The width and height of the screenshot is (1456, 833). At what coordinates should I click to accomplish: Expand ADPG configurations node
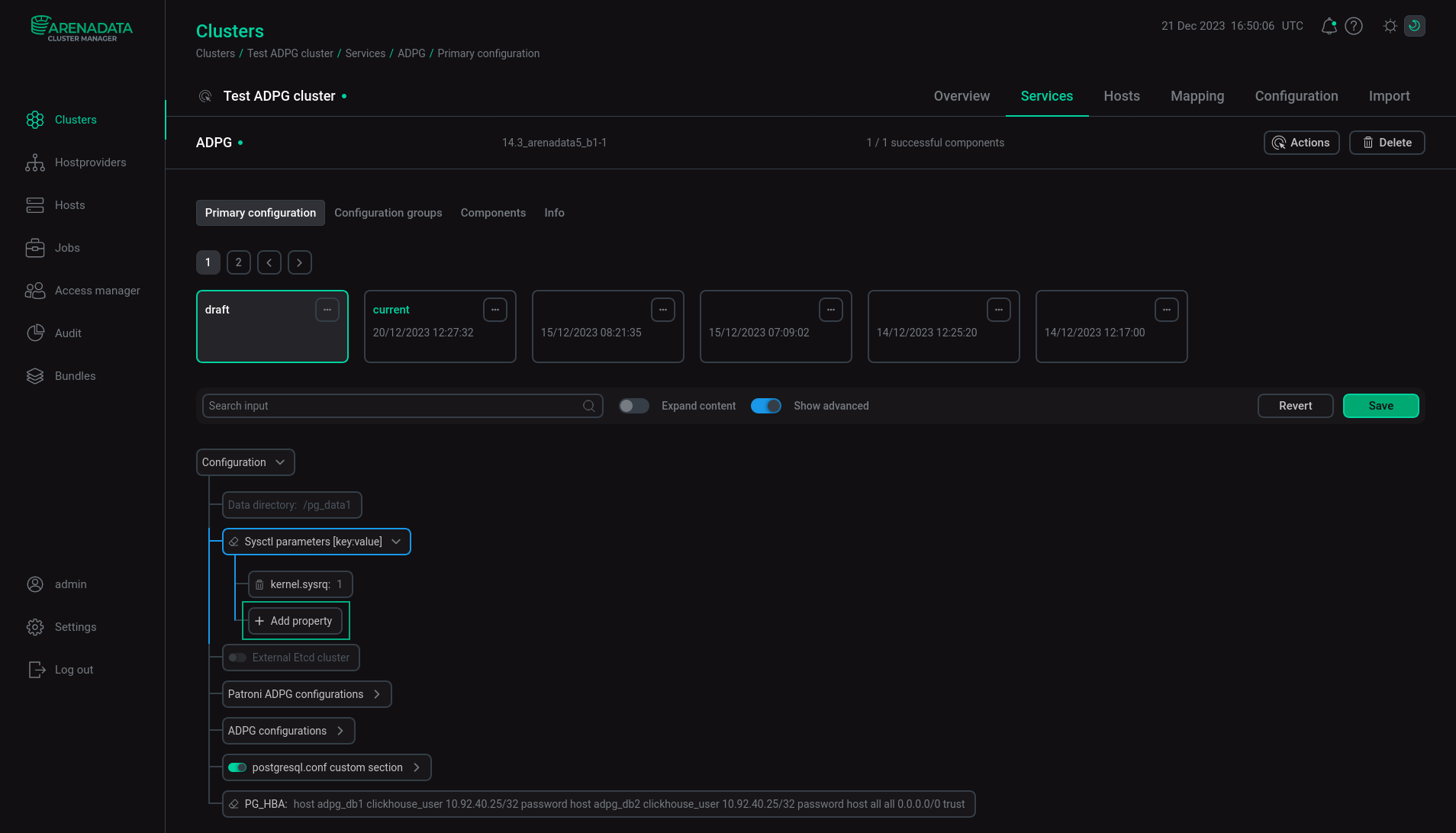pos(340,731)
